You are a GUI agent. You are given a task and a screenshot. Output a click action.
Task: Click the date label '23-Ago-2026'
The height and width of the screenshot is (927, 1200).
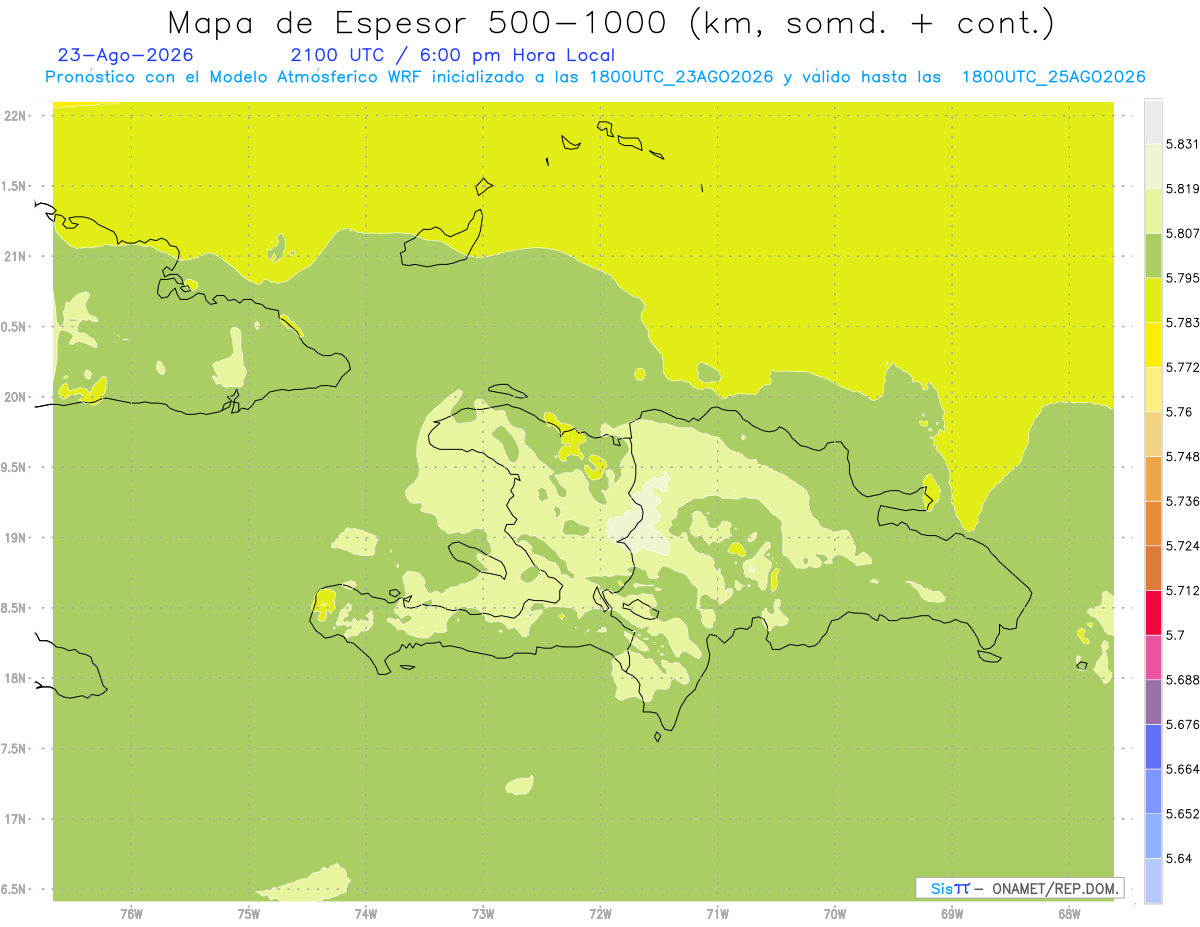click(x=126, y=56)
